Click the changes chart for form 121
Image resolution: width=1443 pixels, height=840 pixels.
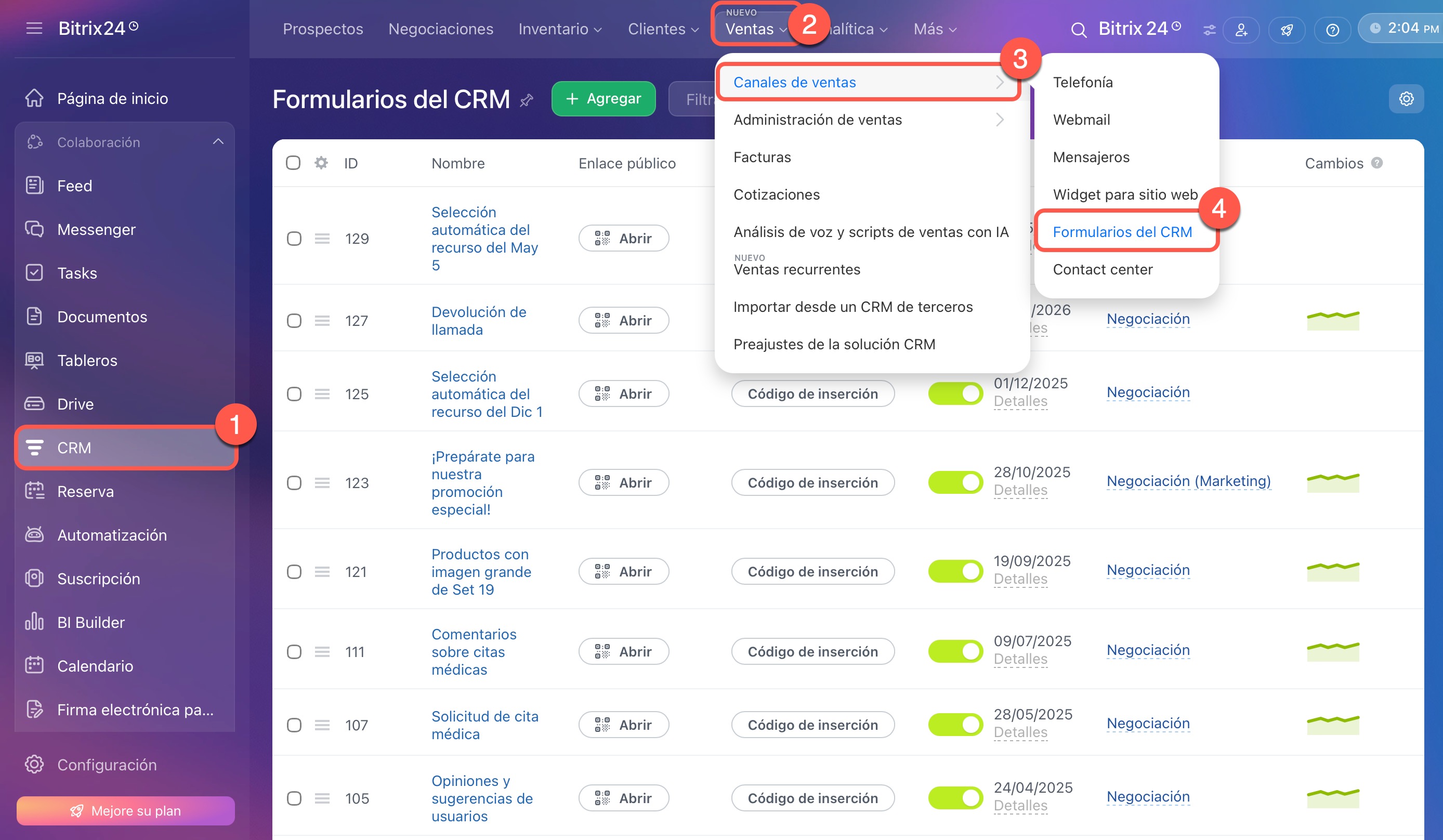coord(1332,571)
